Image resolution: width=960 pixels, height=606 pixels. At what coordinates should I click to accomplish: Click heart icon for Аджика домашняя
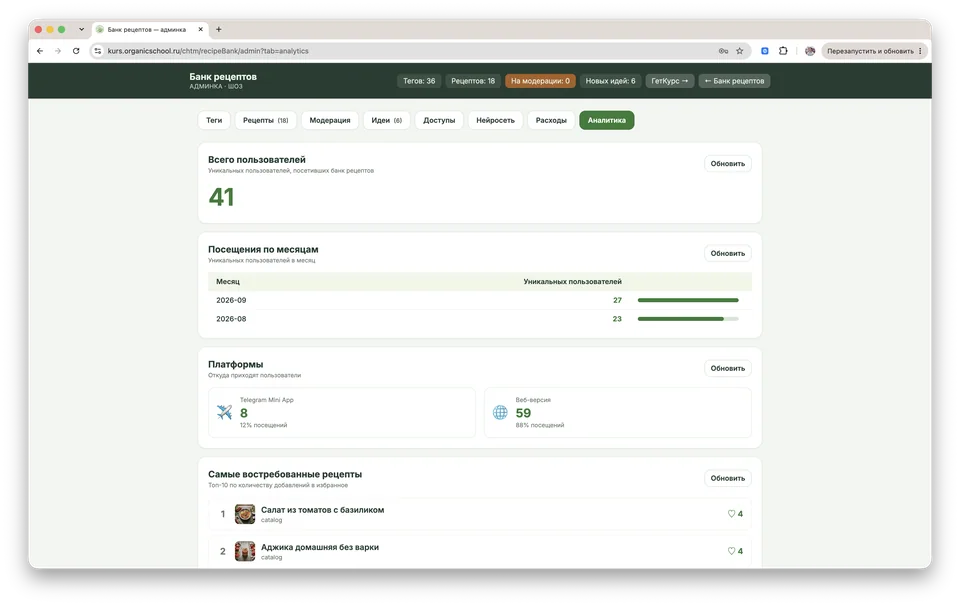(731, 551)
